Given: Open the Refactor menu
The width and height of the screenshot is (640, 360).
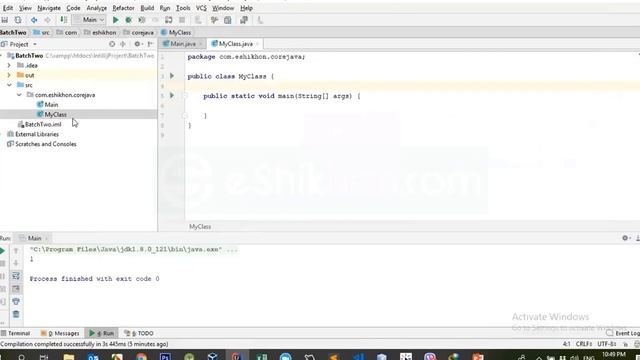Looking at the screenshot, I should pos(123,8).
